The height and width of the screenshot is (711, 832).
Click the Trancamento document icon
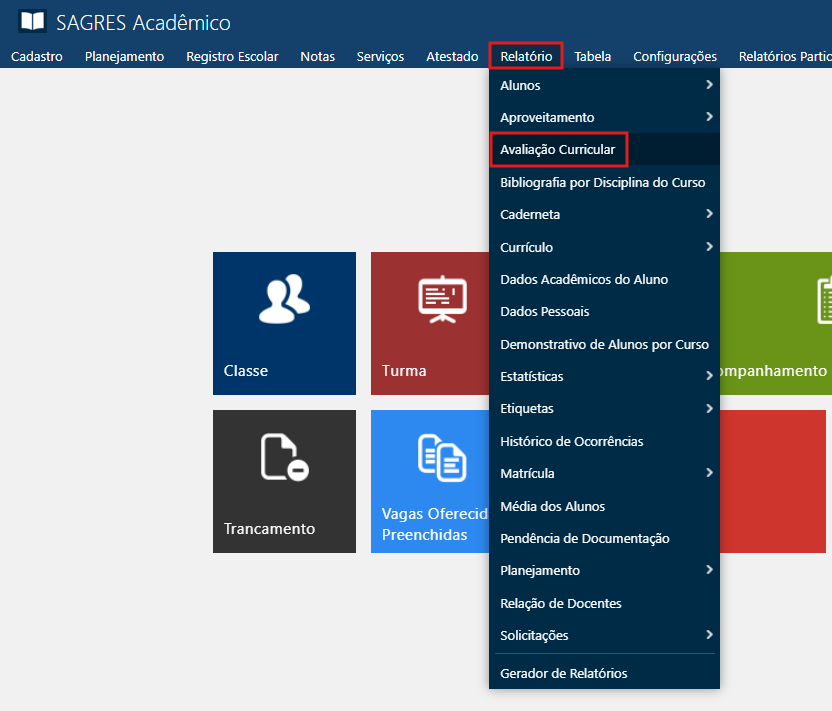coord(284,457)
